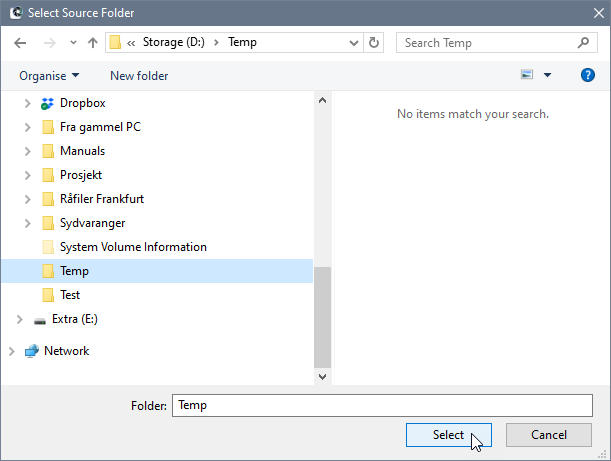Change the view layout icon

pyautogui.click(x=527, y=75)
